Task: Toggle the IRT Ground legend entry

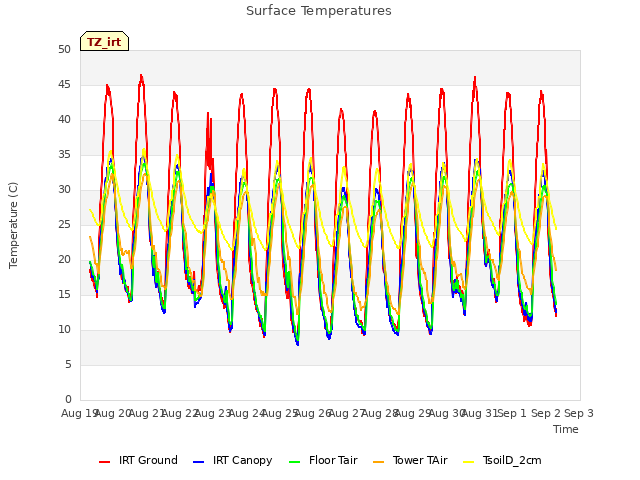Action: [x=138, y=460]
